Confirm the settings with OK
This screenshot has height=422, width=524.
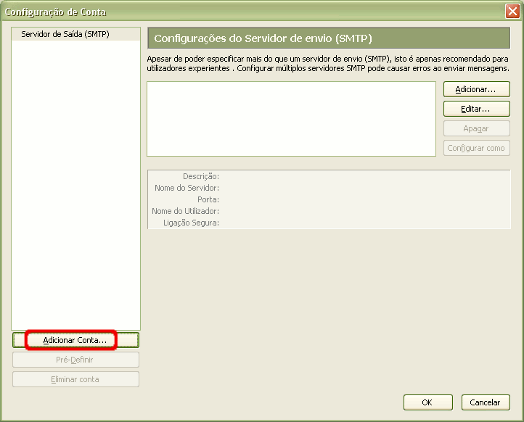[x=428, y=402]
